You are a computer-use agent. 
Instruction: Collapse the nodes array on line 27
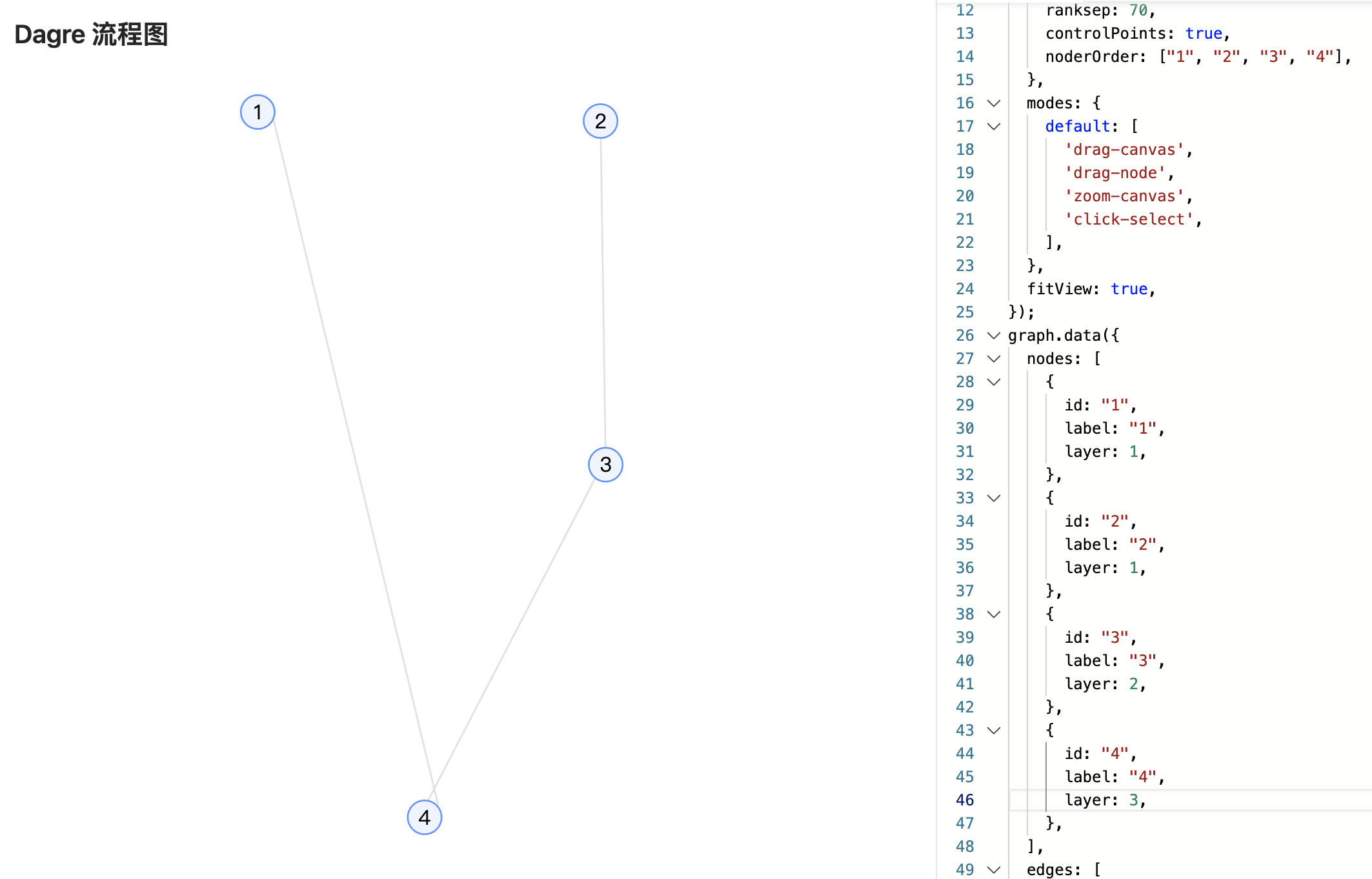point(994,359)
